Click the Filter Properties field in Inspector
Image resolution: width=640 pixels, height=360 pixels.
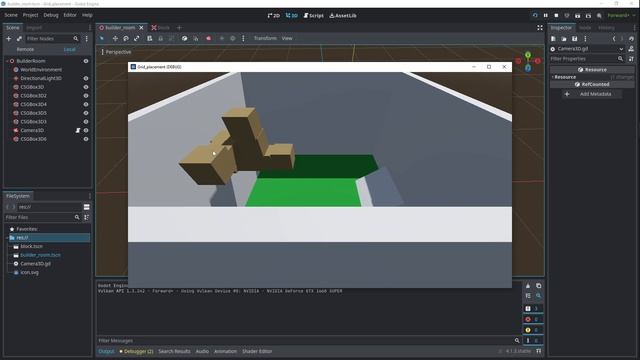click(x=587, y=59)
